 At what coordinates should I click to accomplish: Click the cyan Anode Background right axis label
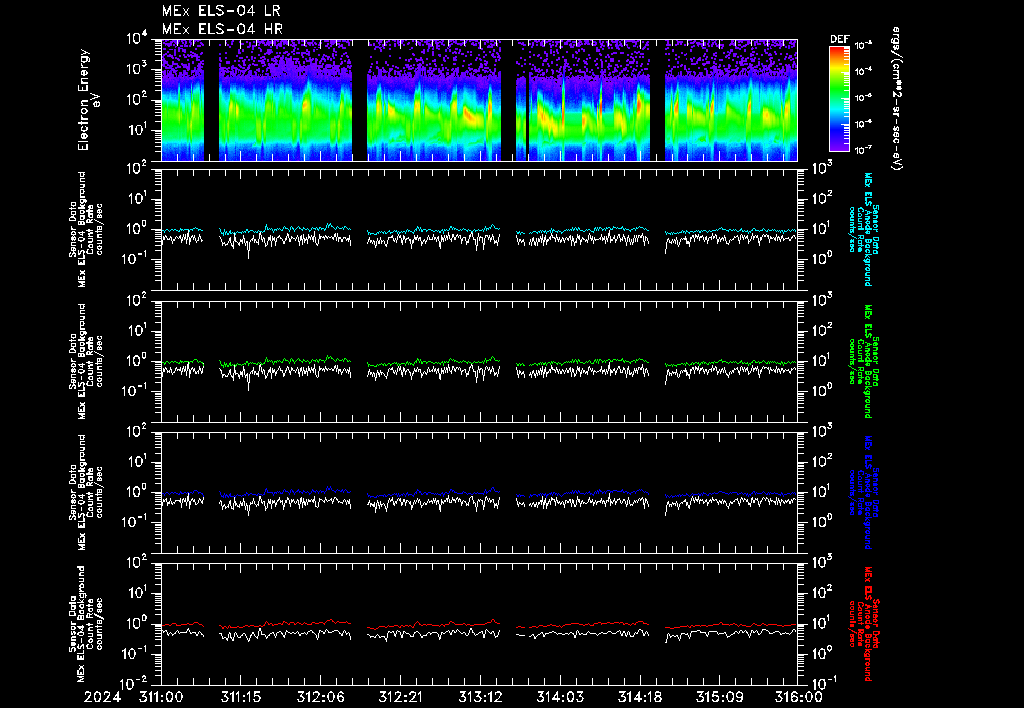coord(866,228)
